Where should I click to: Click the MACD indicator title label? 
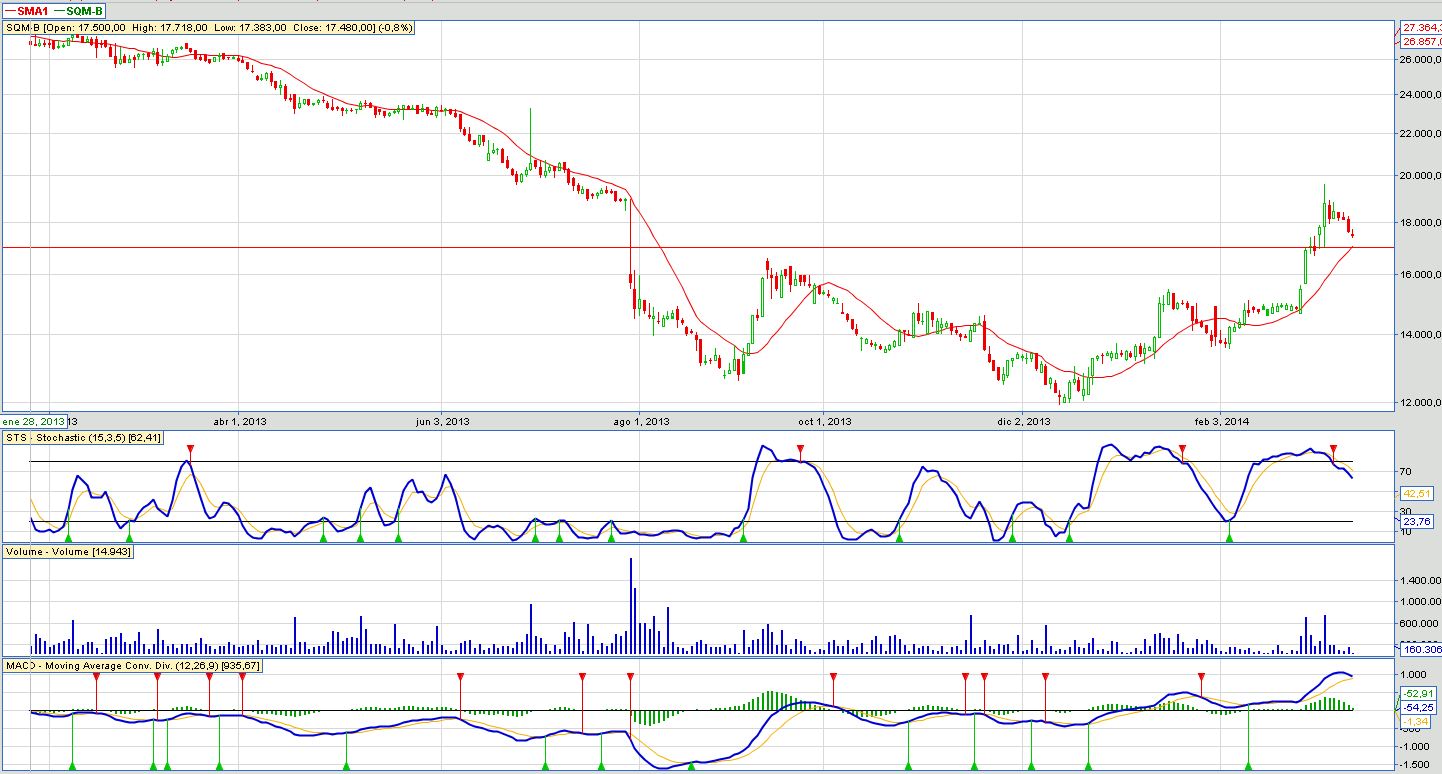click(x=134, y=665)
